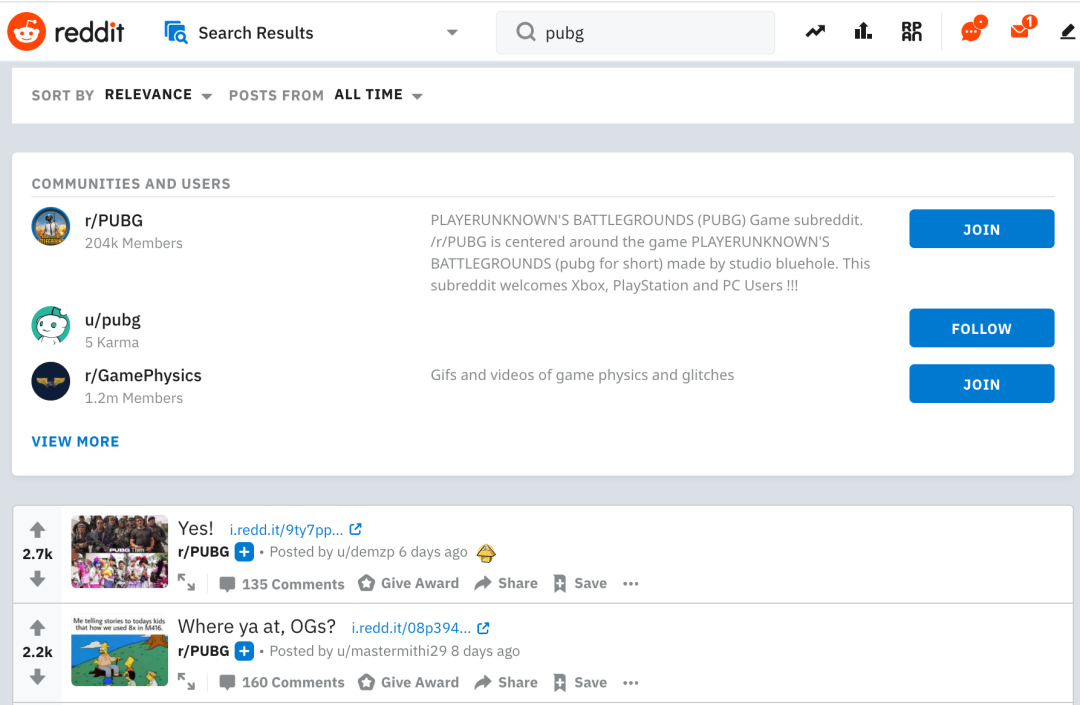Downvote the "Where ya at, OGs?" post
Viewport: 1080px width, 705px height.
pos(37,677)
